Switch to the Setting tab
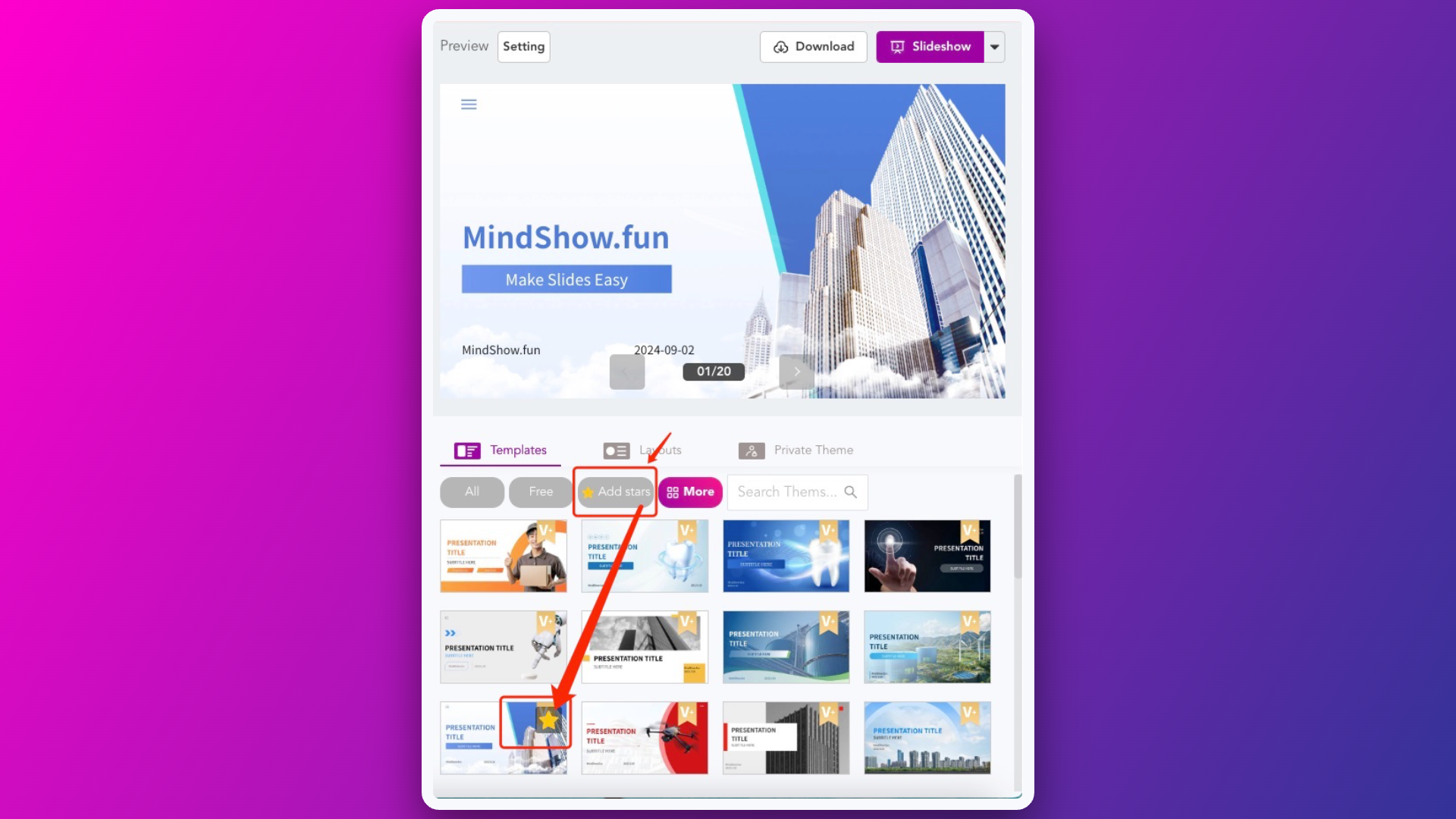The image size is (1456, 819). click(523, 46)
